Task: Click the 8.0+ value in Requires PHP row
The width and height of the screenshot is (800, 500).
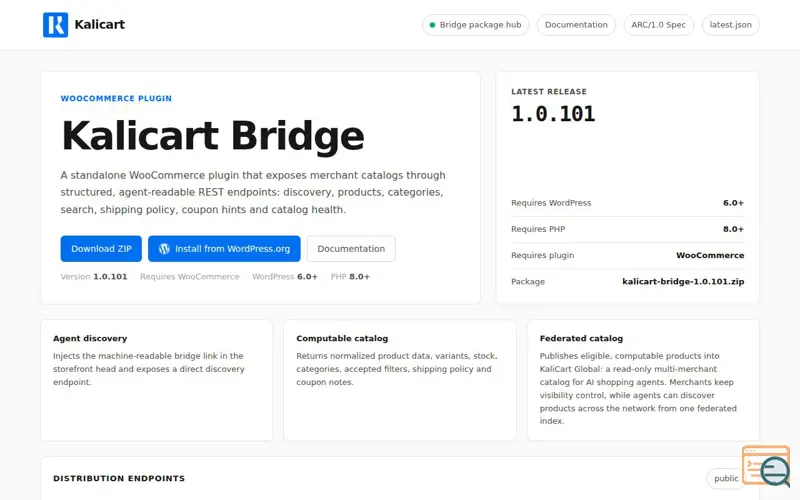Action: pos(733,229)
